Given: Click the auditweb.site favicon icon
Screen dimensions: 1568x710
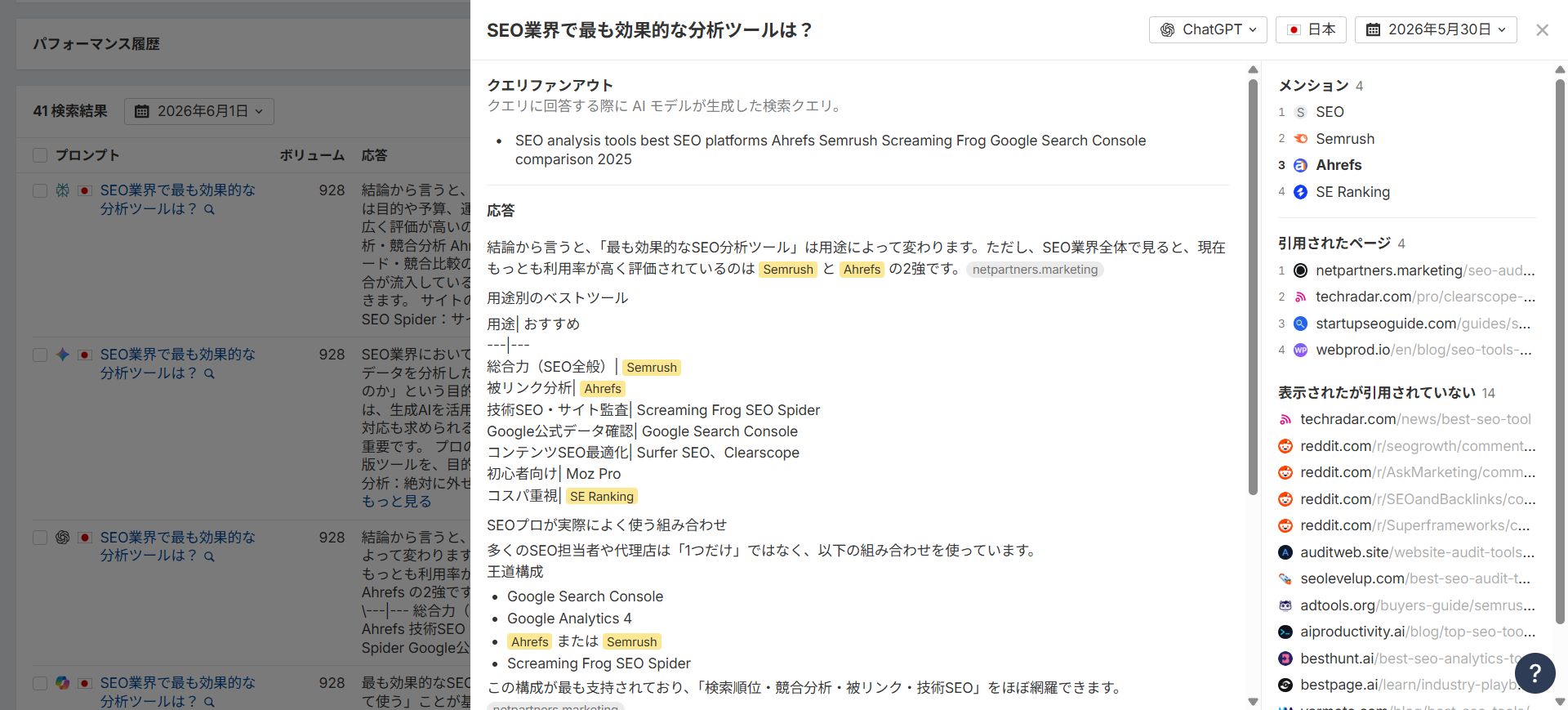Looking at the screenshot, I should pos(1285,552).
